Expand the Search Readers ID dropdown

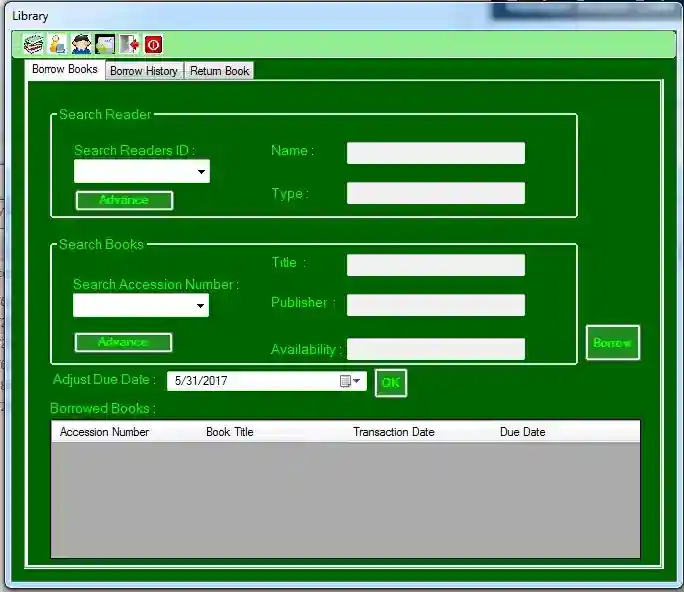pos(201,171)
